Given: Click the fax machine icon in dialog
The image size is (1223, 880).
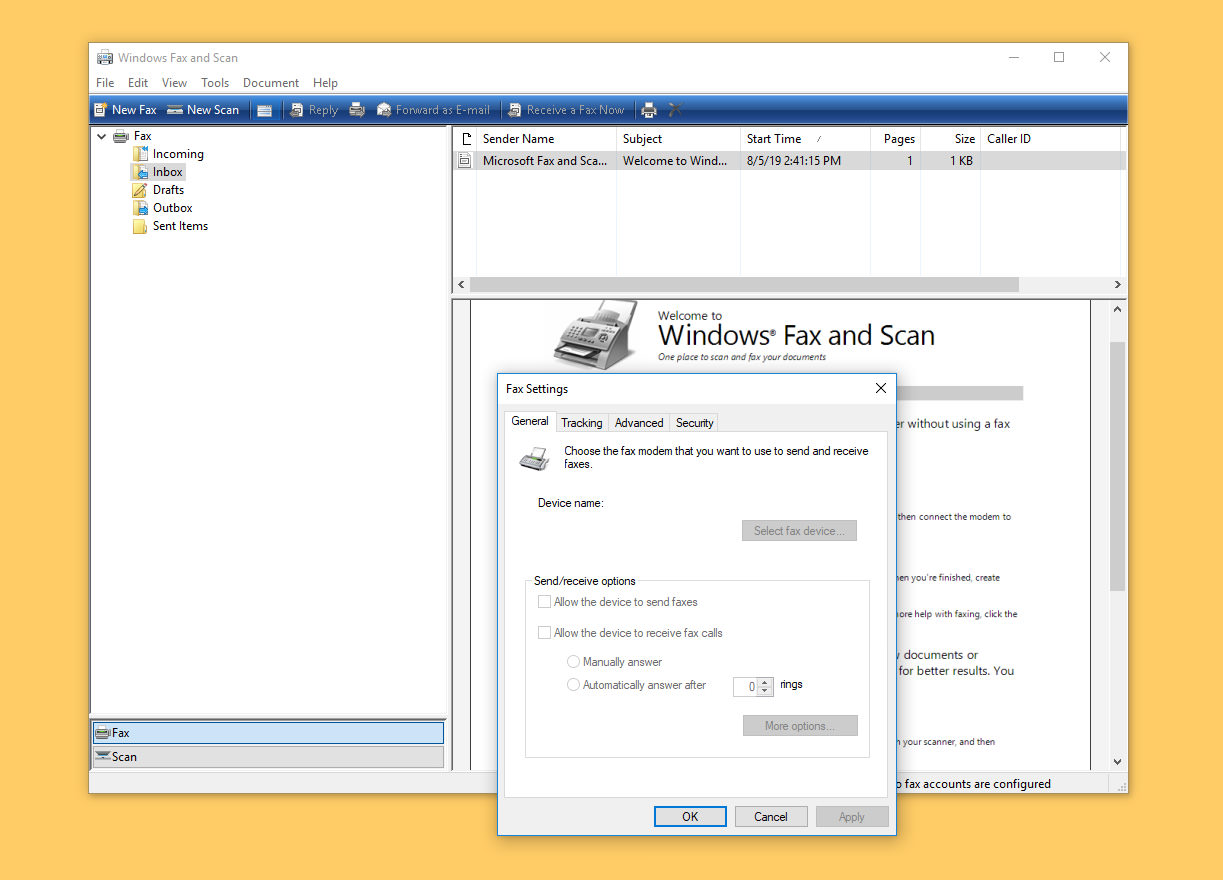Looking at the screenshot, I should point(534,458).
